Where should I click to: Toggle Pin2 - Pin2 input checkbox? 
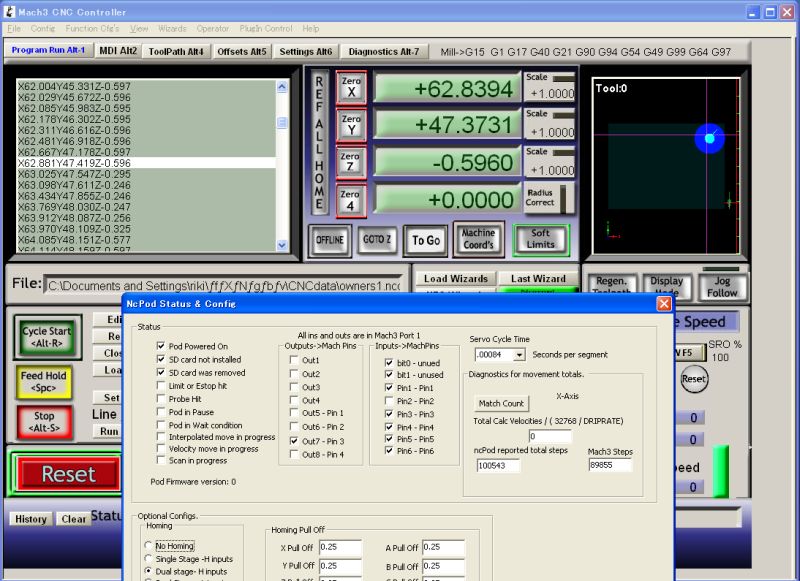click(389, 401)
